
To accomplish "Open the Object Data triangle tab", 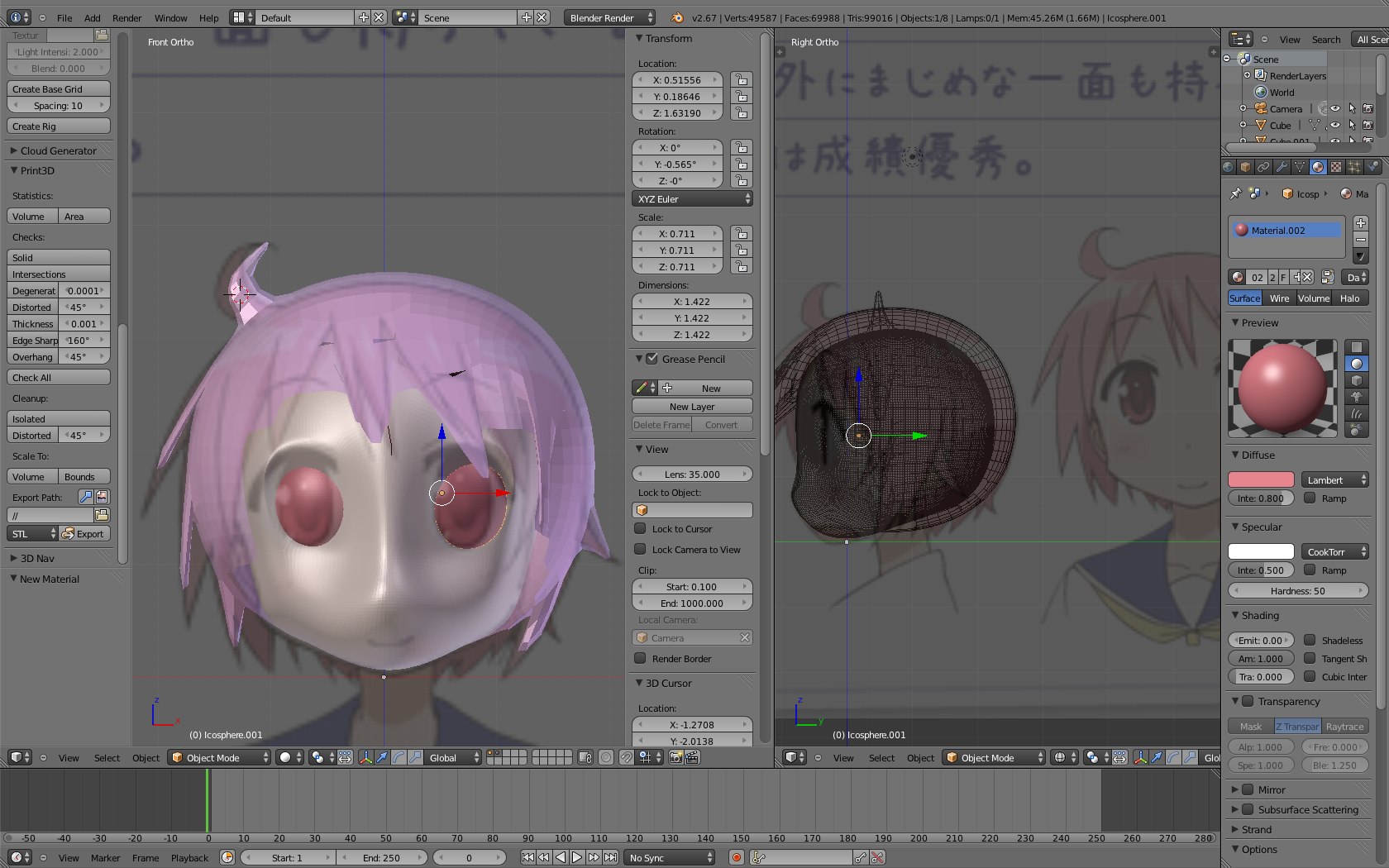I will [1300, 167].
